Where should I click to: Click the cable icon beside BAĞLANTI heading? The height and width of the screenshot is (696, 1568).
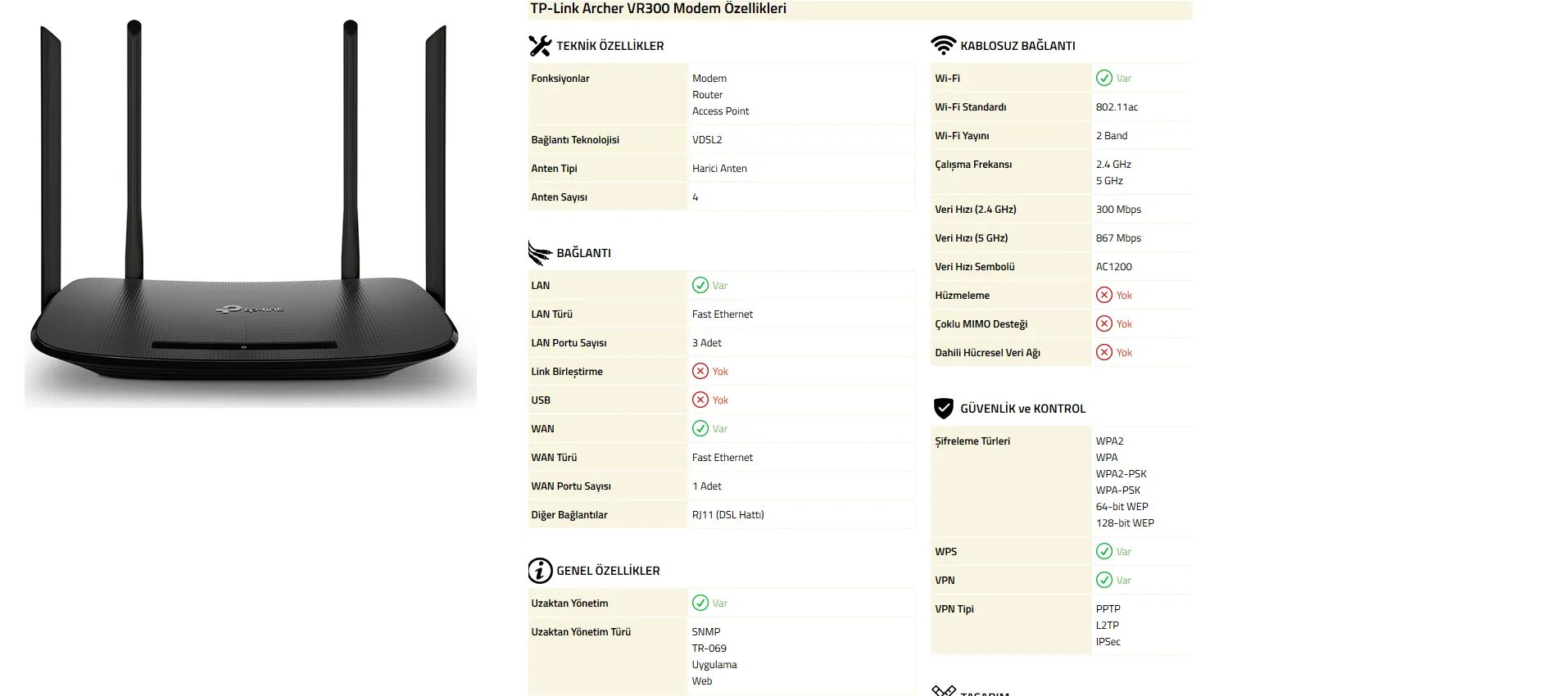click(540, 253)
